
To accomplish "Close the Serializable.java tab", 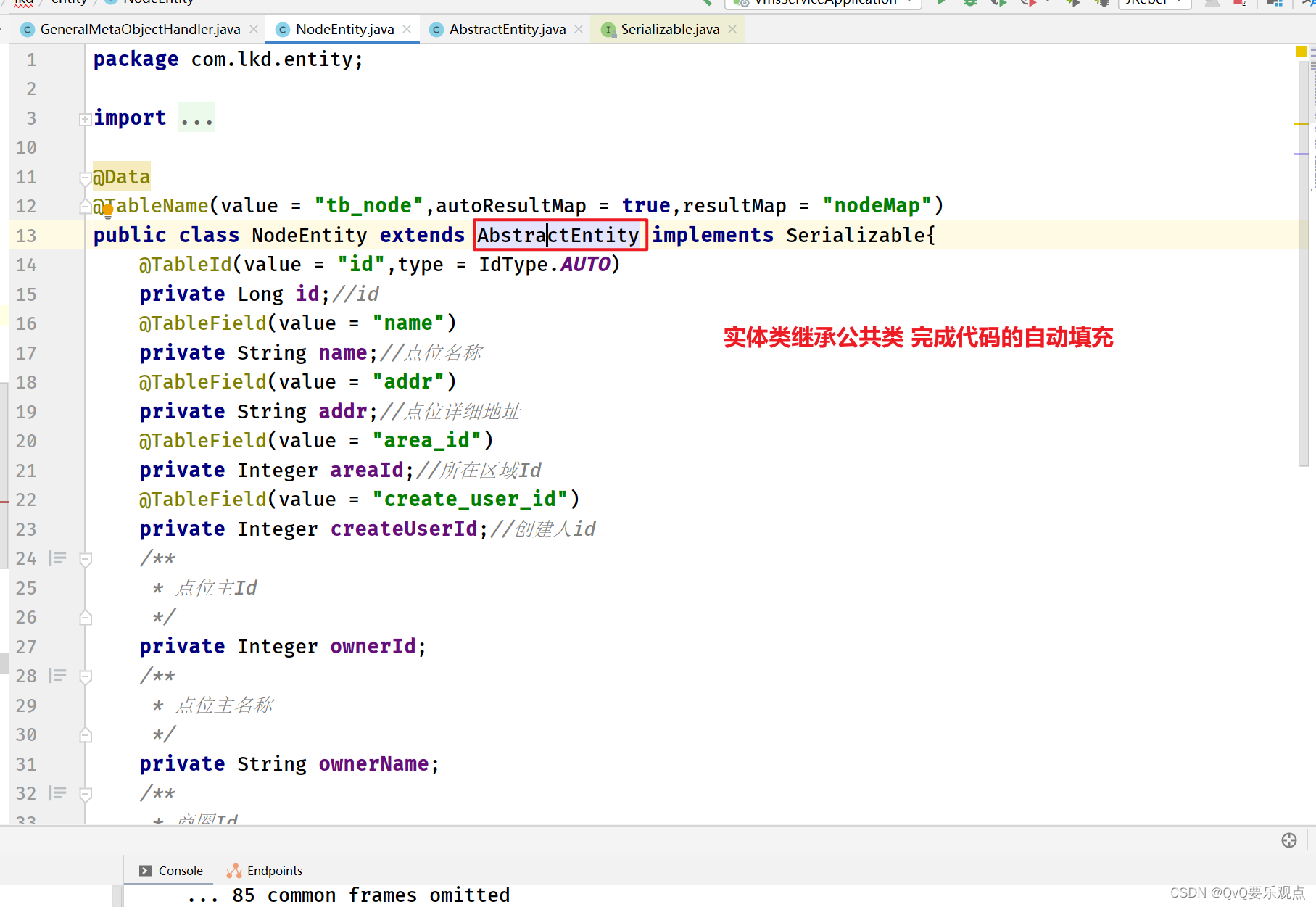I will click(732, 29).
